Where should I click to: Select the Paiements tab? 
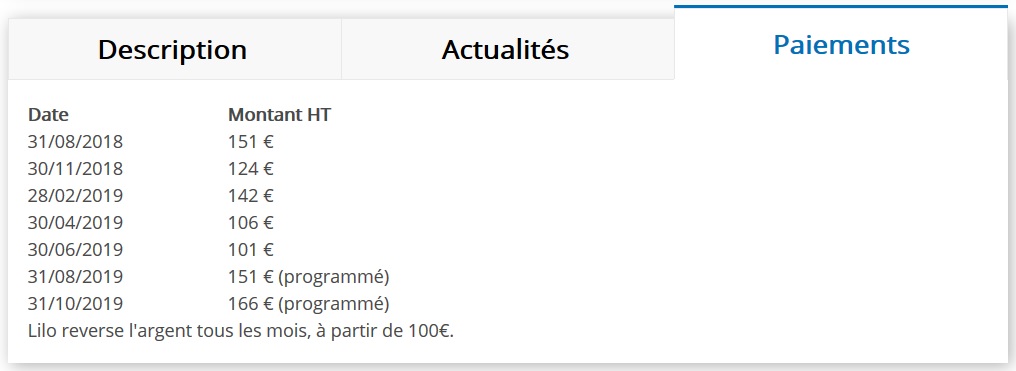[841, 44]
